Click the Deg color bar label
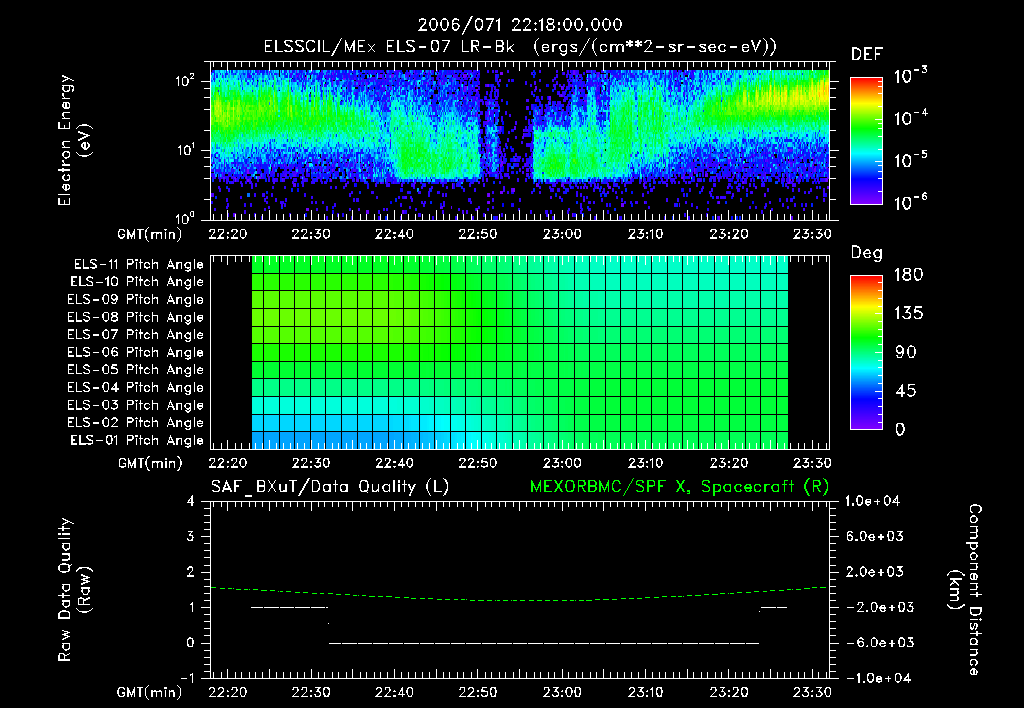 coord(867,253)
